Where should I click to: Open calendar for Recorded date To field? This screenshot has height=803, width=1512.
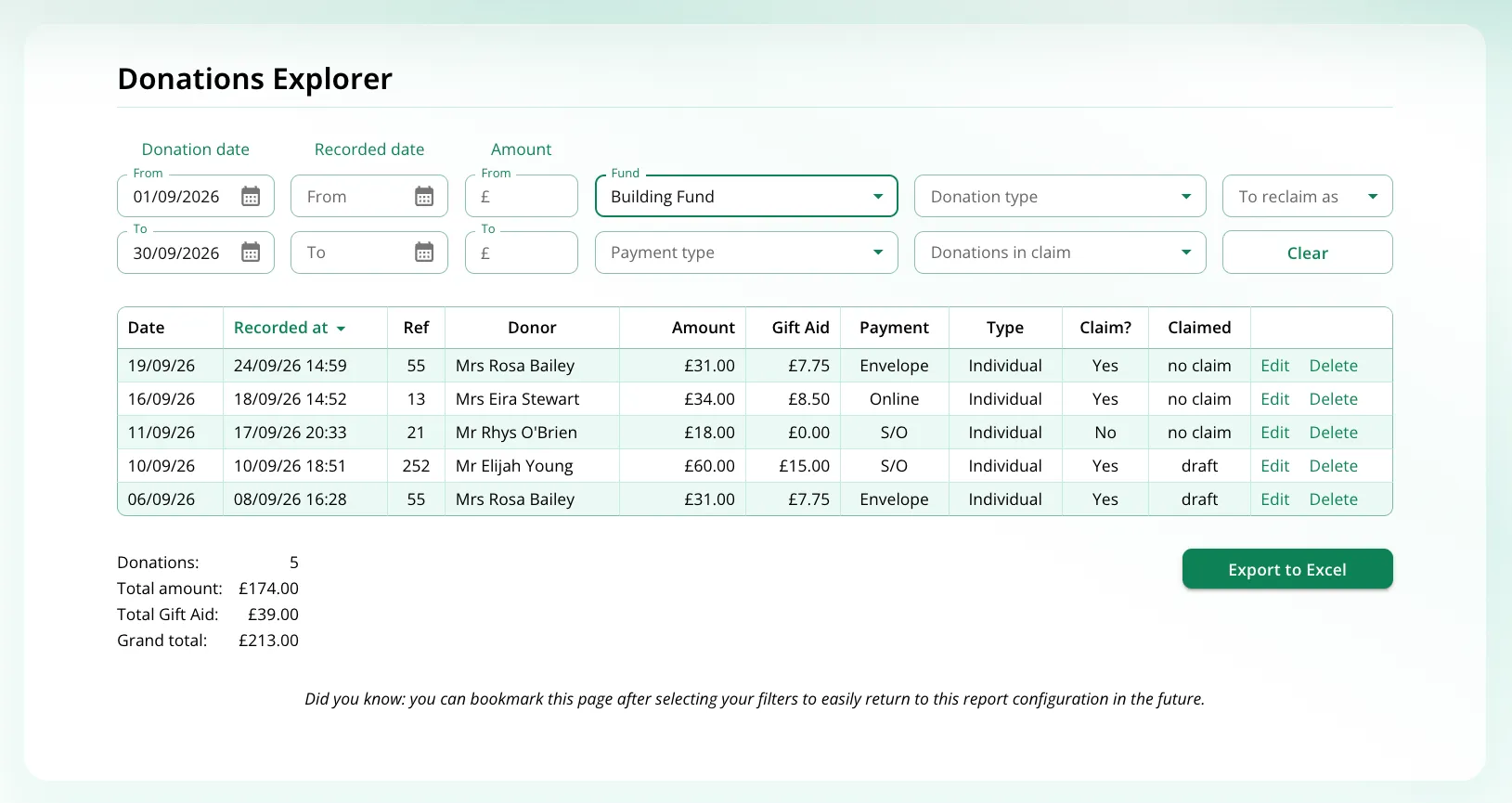click(x=424, y=253)
